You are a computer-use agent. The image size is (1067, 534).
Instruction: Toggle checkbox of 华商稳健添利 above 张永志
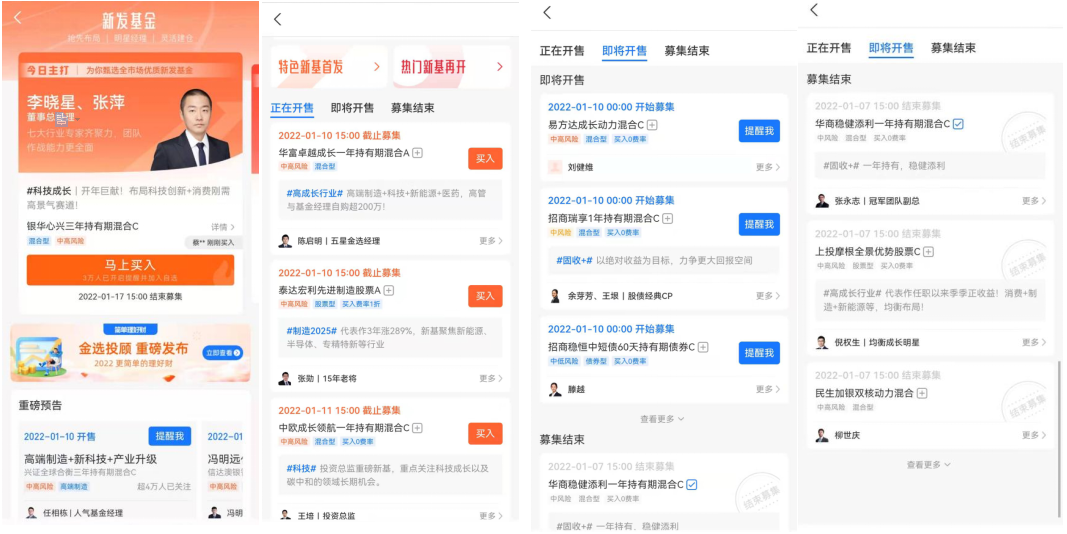point(958,124)
